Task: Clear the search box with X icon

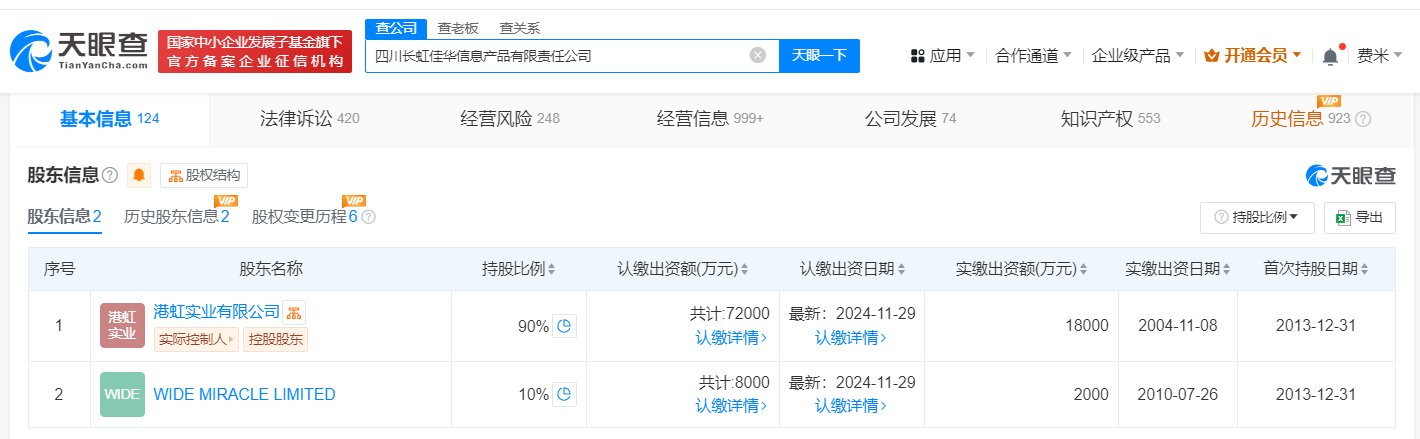Action: (758, 56)
